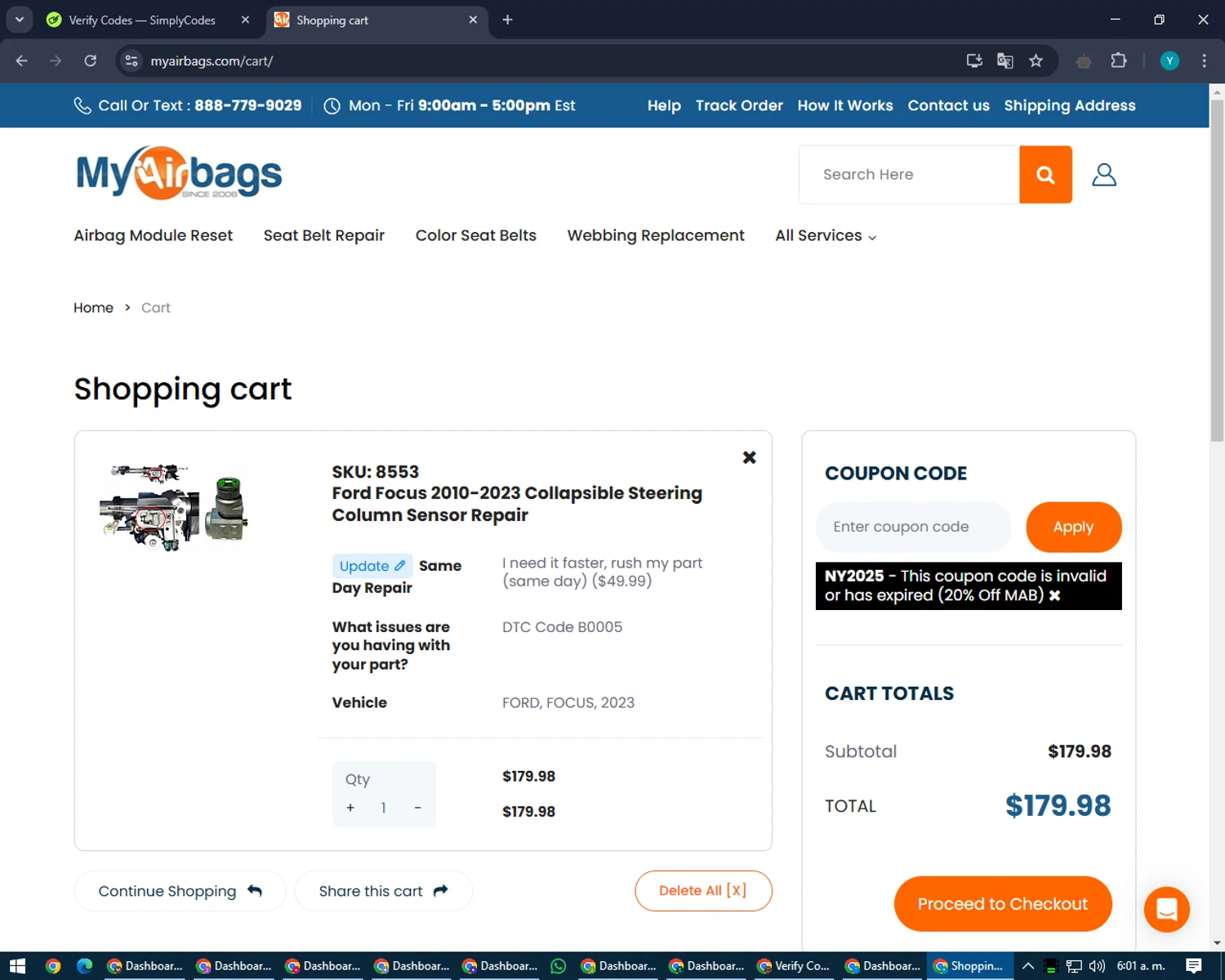
Task: Open Webbing Replacement menu item
Action: [x=656, y=236]
